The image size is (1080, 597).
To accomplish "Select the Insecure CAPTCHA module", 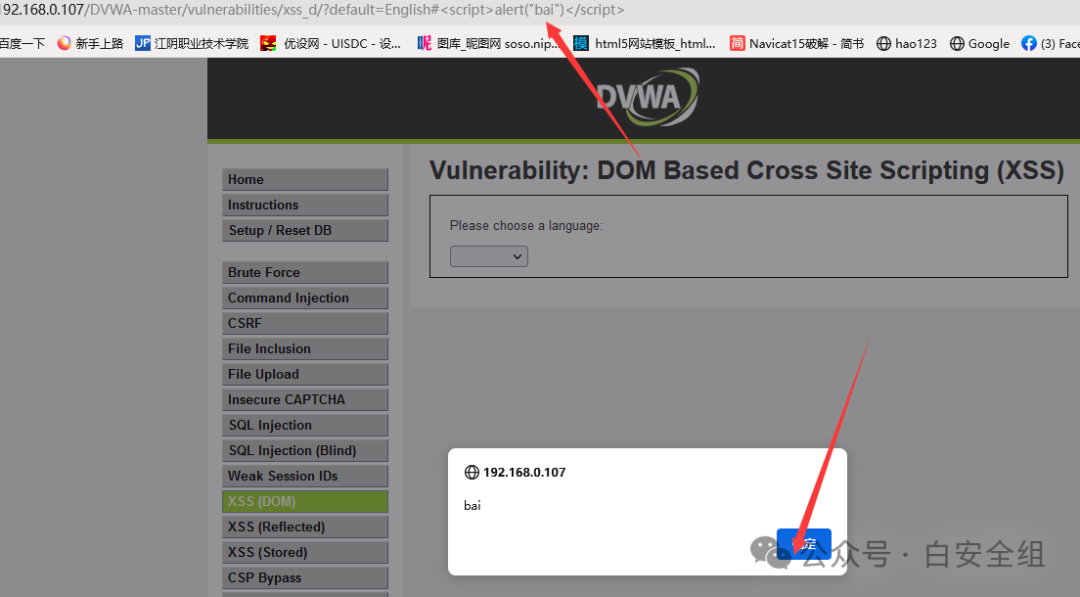I will tap(305, 399).
